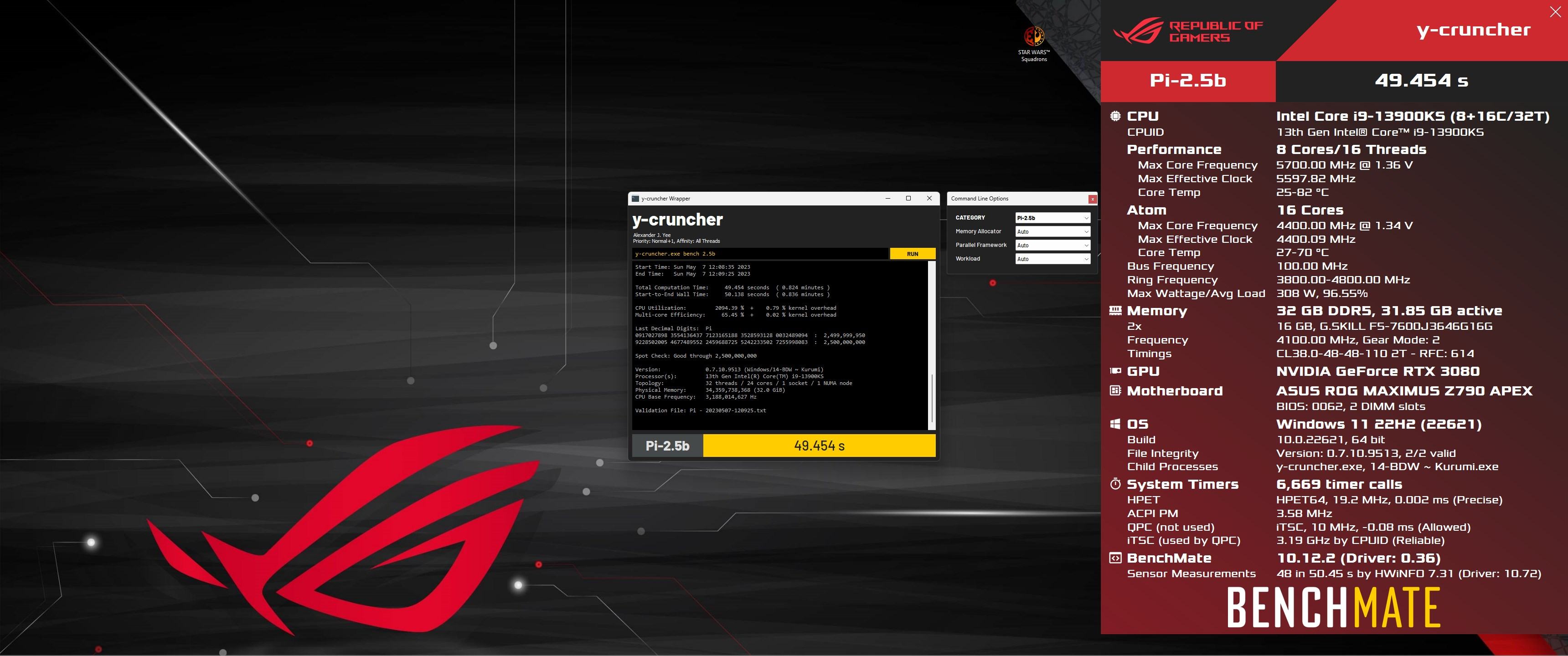Screen dimensions: 1568x656
Task: Click the y-cruncher heading in the wrapper window
Action: pos(677,220)
